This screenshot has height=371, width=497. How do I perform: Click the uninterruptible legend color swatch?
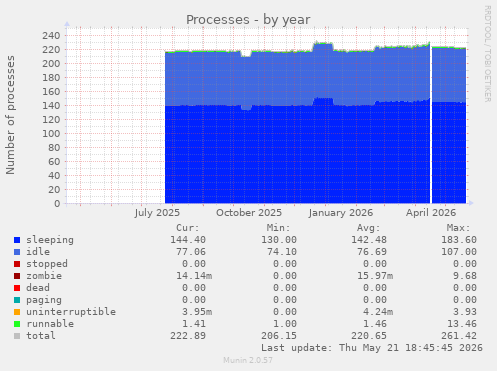(17, 312)
